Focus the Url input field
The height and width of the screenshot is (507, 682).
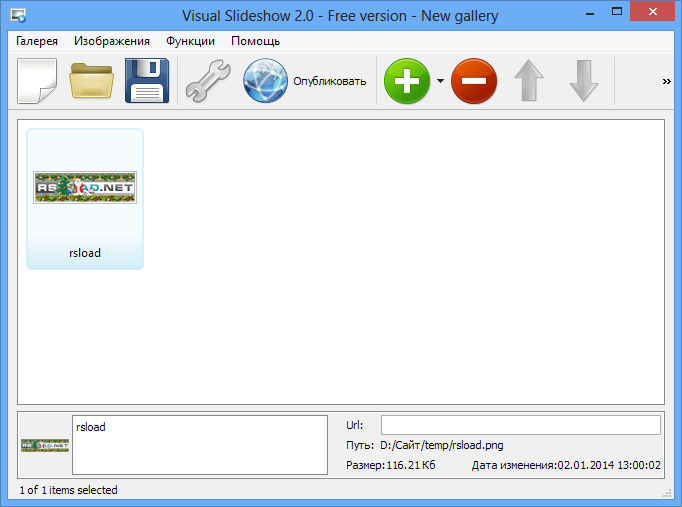pyautogui.click(x=521, y=425)
